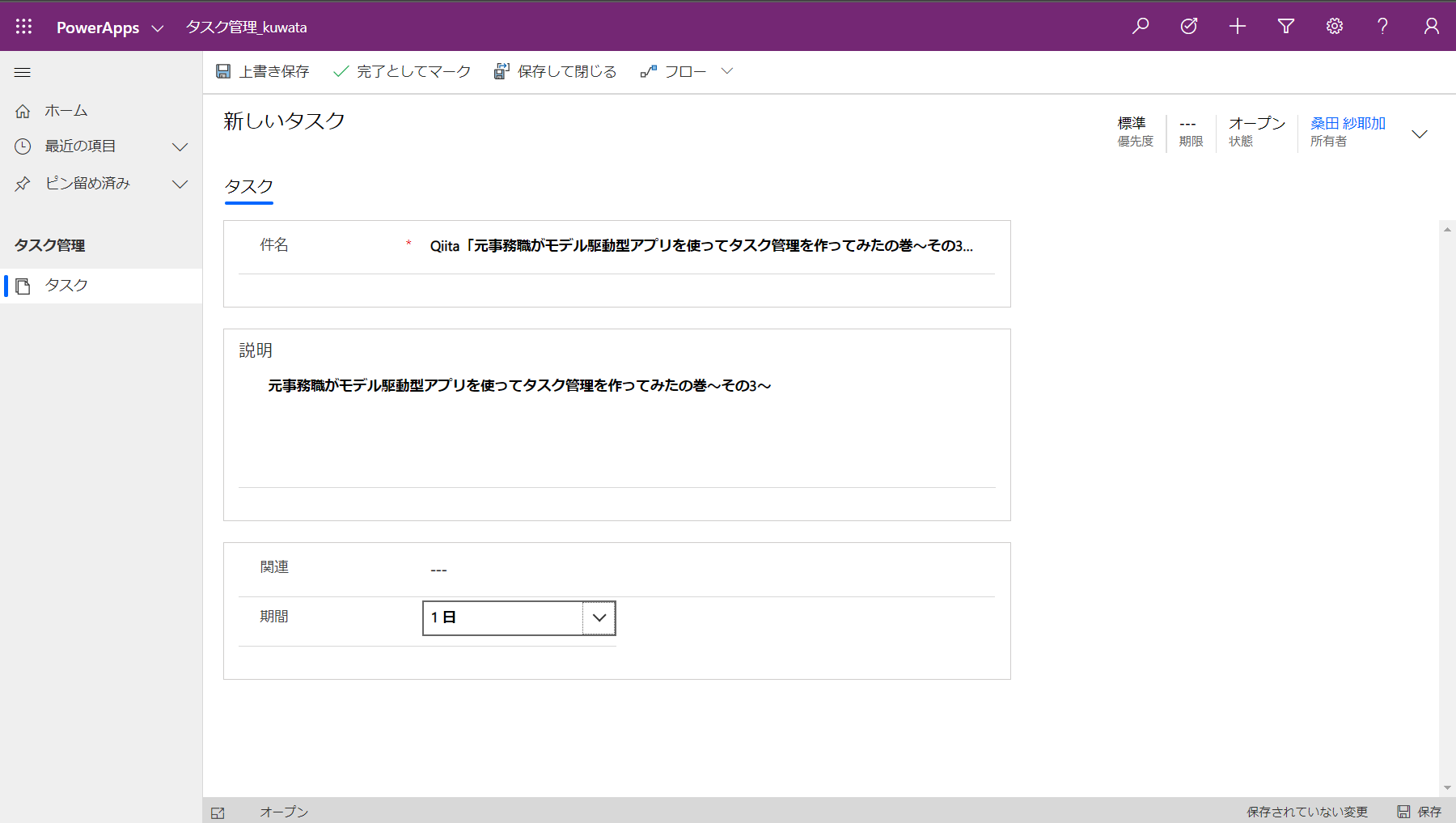The height and width of the screenshot is (823, 1456).
Task: Expand the 最近の項目 chevron
Action: [180, 146]
